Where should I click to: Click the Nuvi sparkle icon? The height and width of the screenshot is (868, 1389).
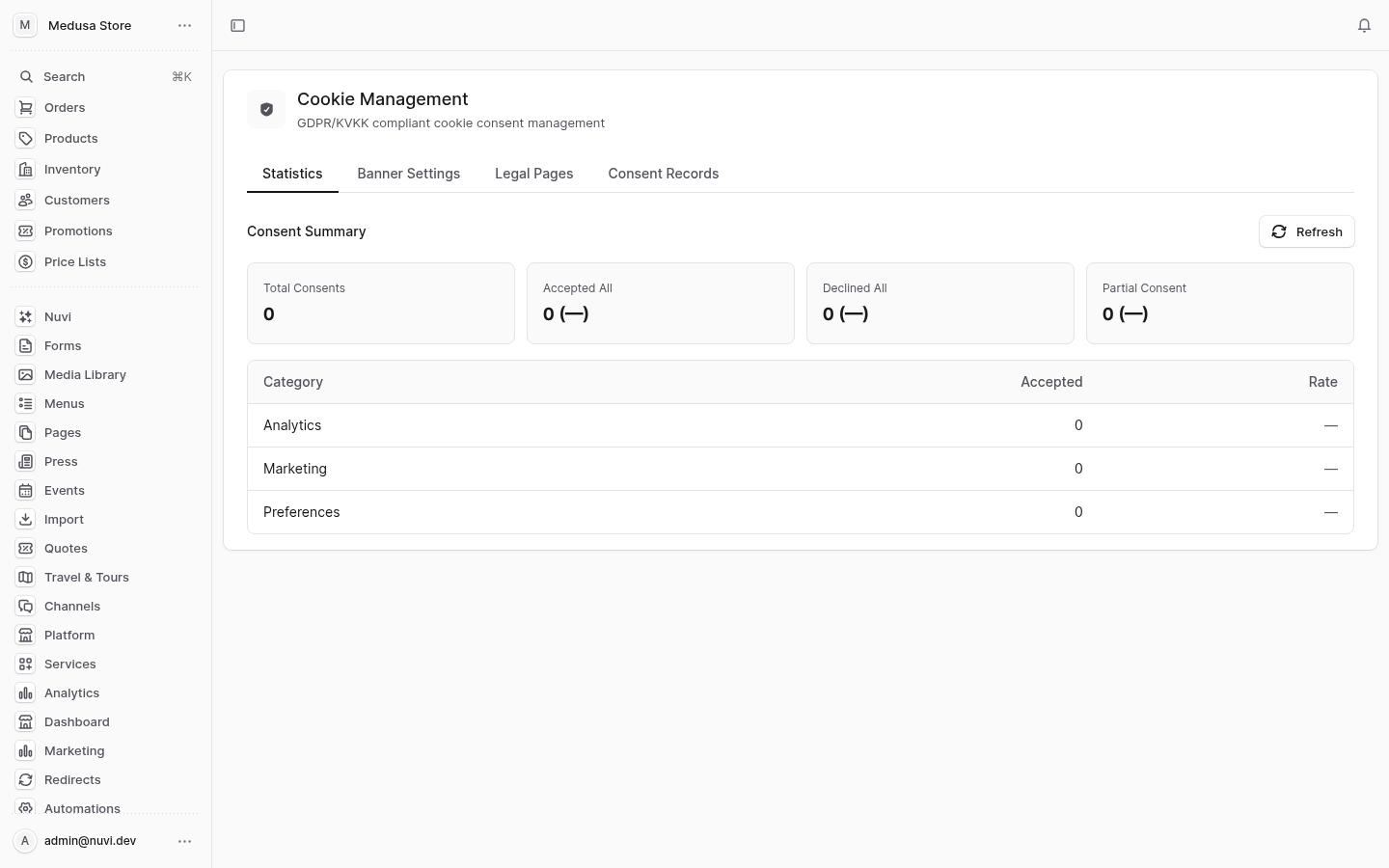[26, 317]
